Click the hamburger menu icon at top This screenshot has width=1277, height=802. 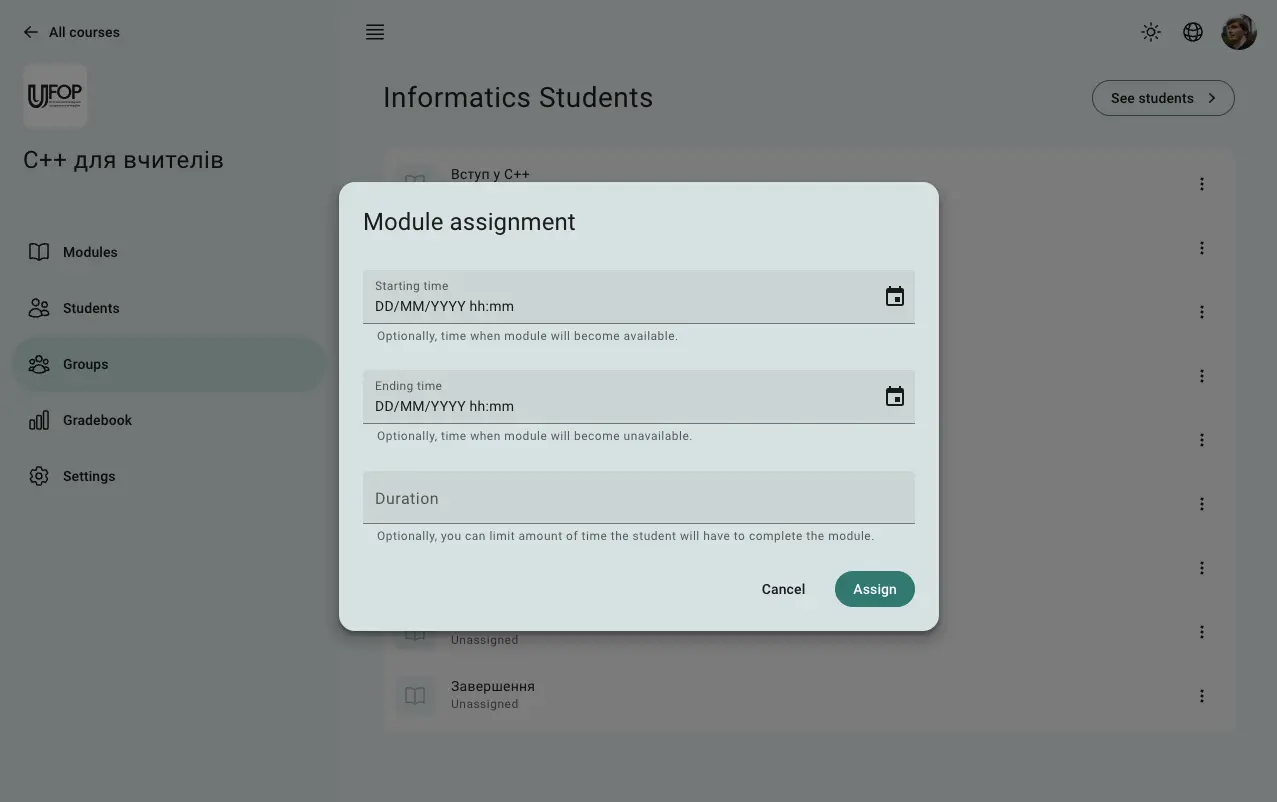coord(374,31)
